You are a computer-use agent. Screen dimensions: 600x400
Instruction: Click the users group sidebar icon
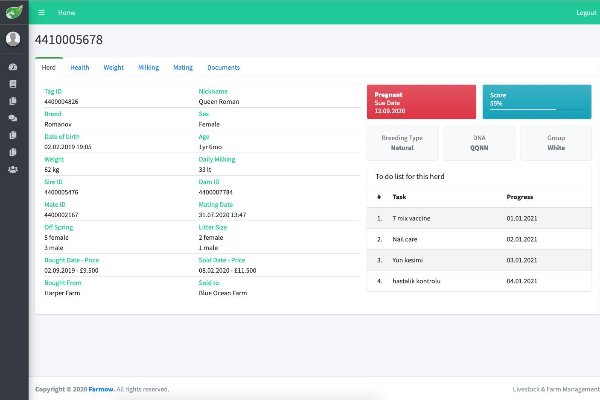[13, 169]
